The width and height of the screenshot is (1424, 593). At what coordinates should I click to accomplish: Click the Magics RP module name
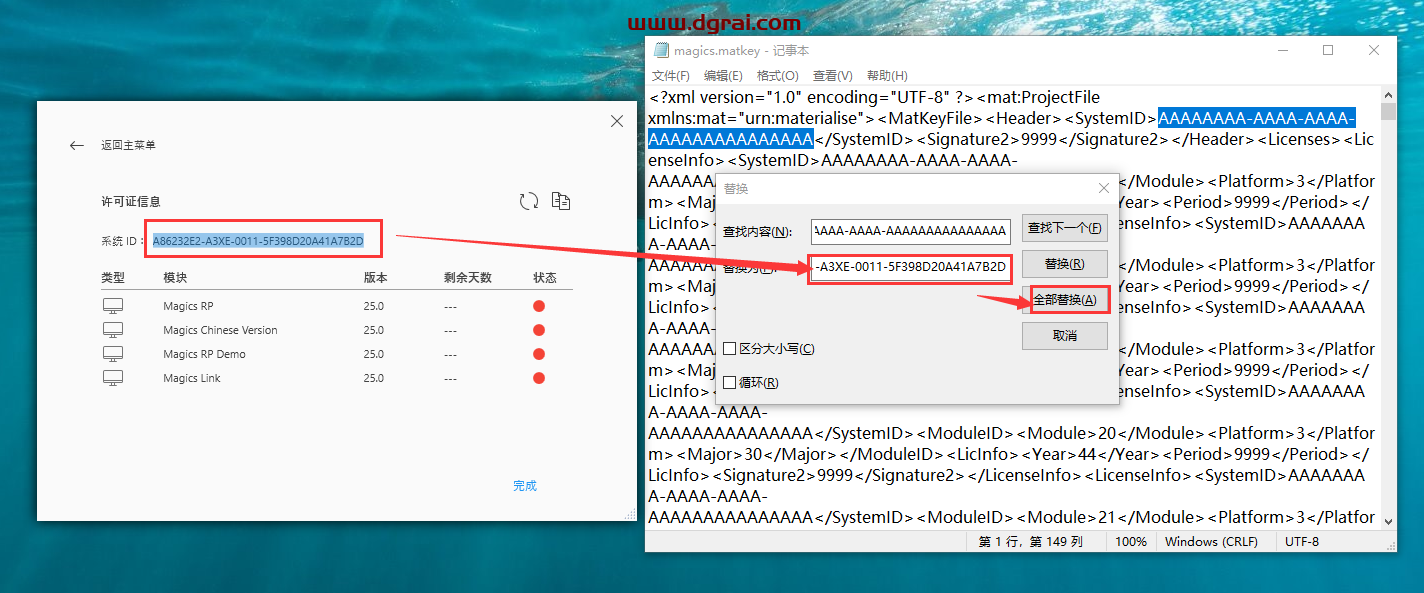pyautogui.click(x=188, y=306)
